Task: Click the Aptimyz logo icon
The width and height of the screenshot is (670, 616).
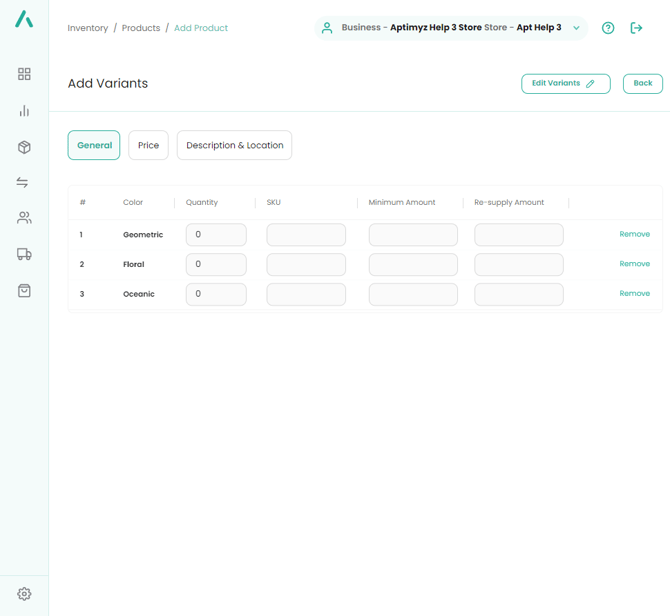Action: click(24, 19)
